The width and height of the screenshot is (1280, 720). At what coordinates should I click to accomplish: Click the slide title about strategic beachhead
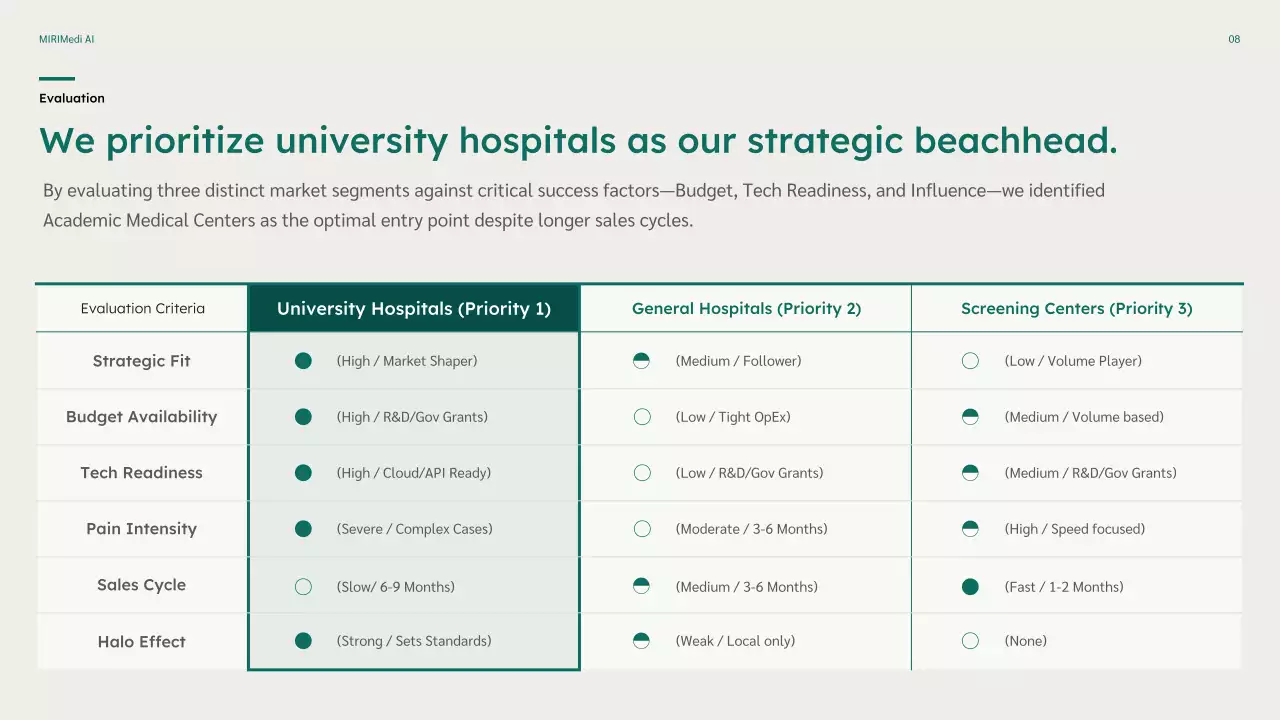578,141
